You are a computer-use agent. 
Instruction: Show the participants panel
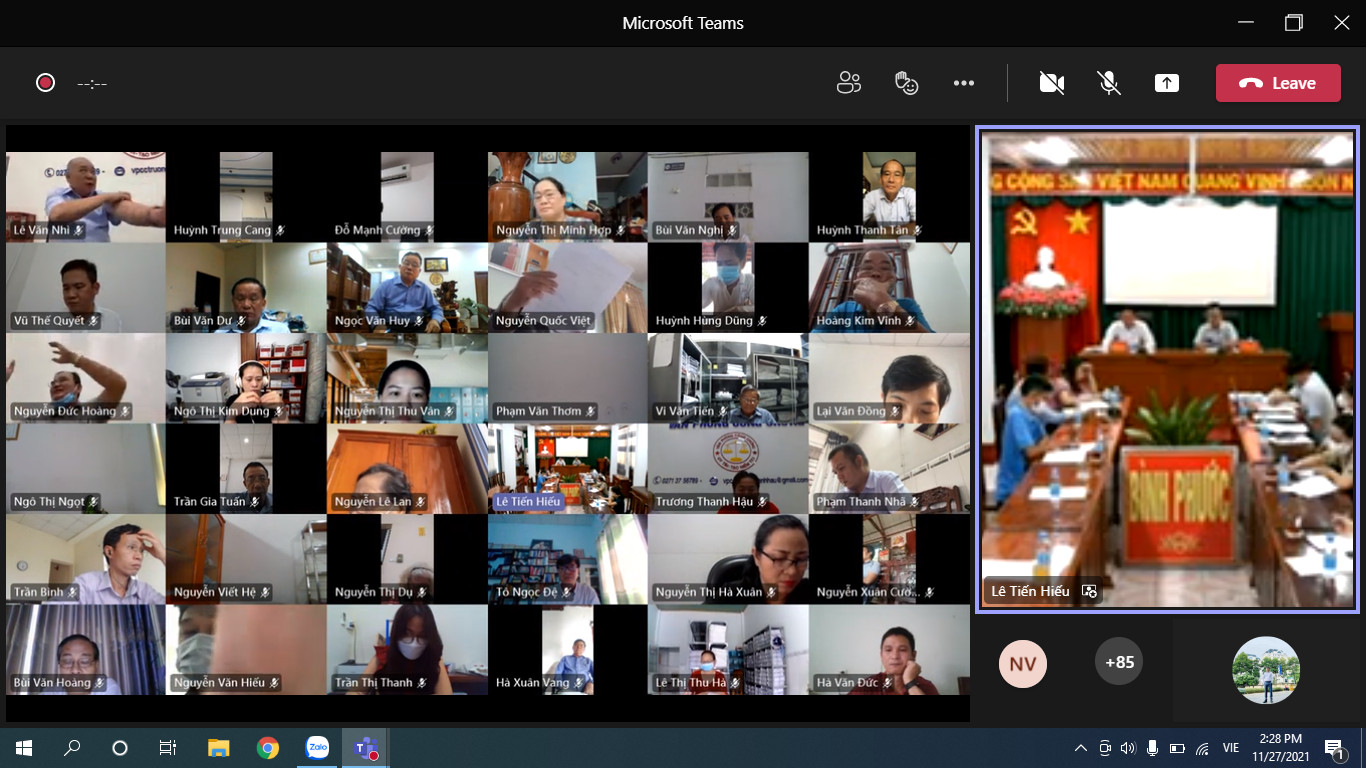tap(848, 83)
